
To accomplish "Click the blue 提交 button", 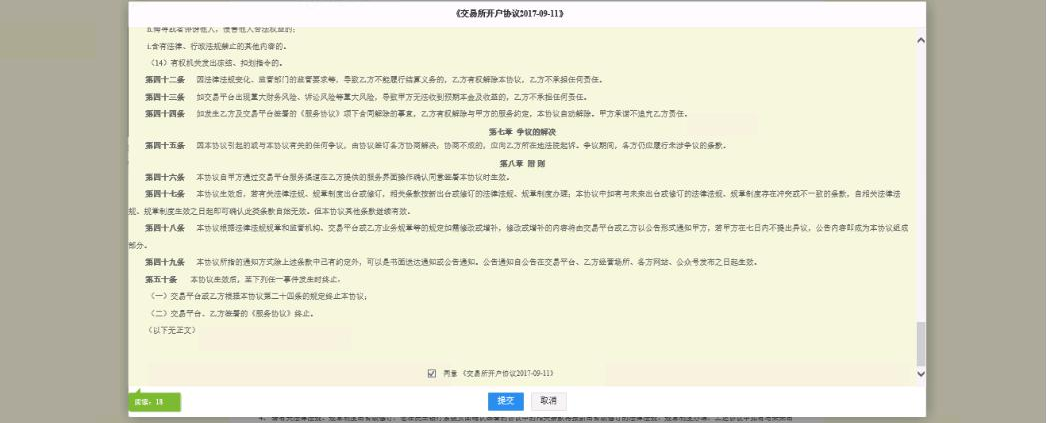I will [506, 400].
